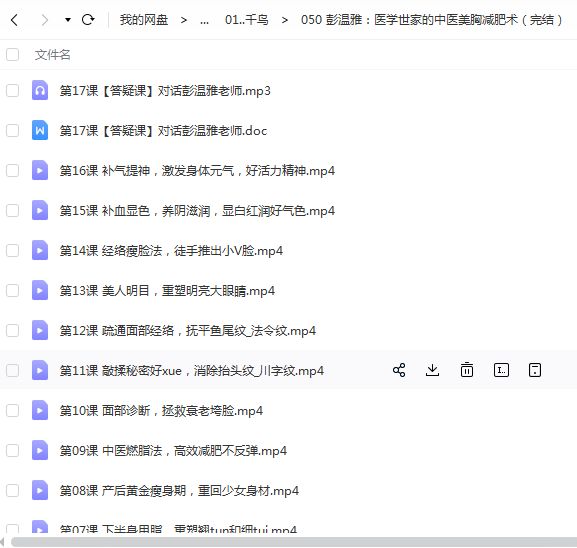Delete 第11课 using the trash icon
This screenshot has height=548, width=577.
(467, 370)
